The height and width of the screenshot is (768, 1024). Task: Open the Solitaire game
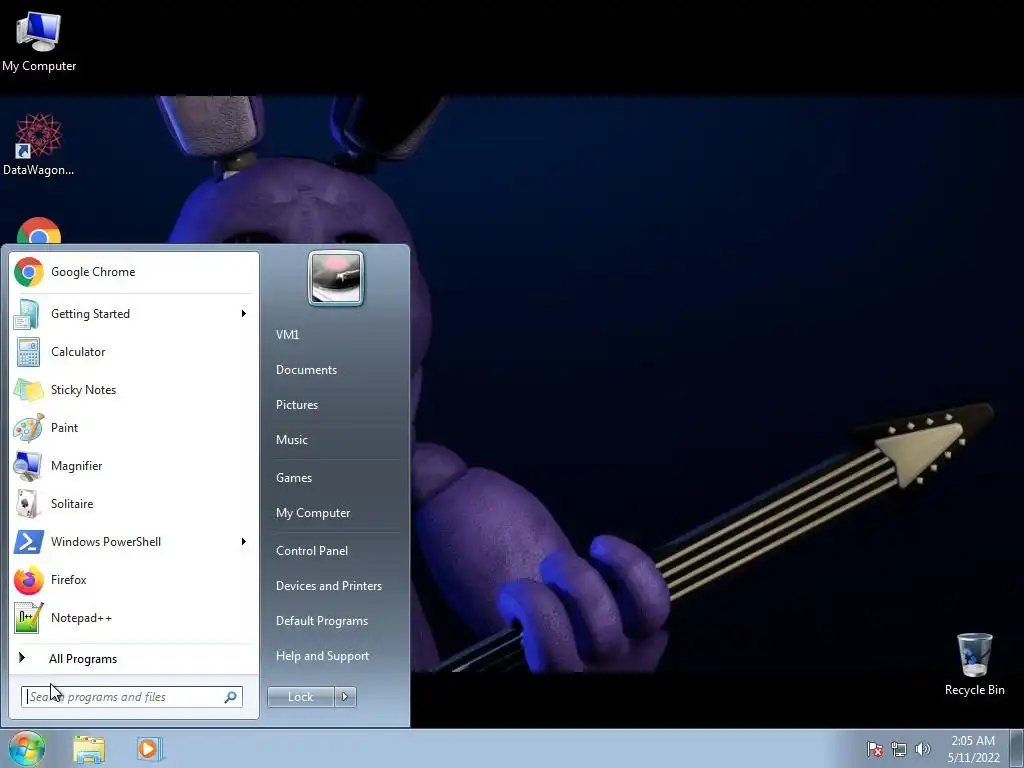(133, 504)
